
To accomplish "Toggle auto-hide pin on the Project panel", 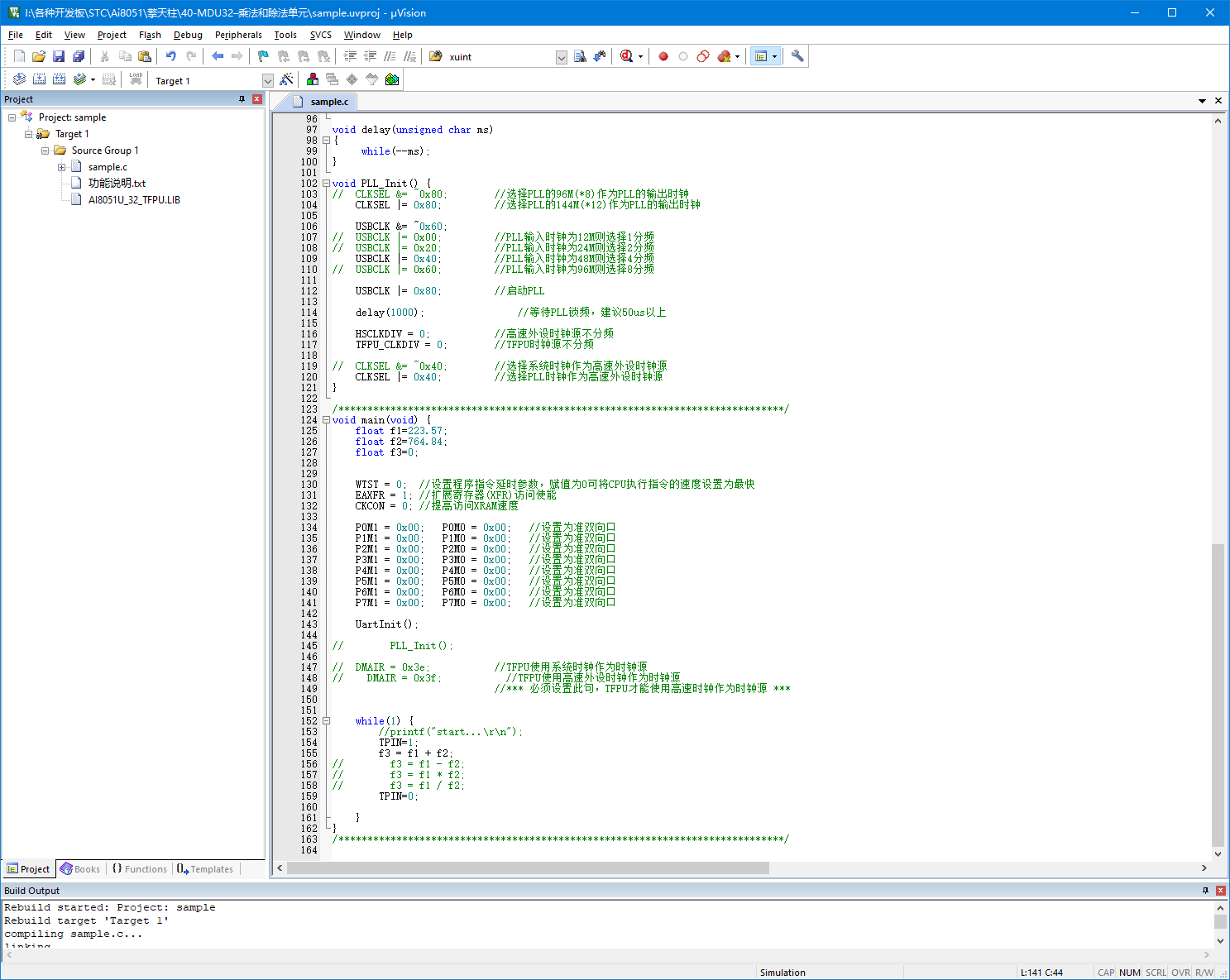I will (242, 99).
